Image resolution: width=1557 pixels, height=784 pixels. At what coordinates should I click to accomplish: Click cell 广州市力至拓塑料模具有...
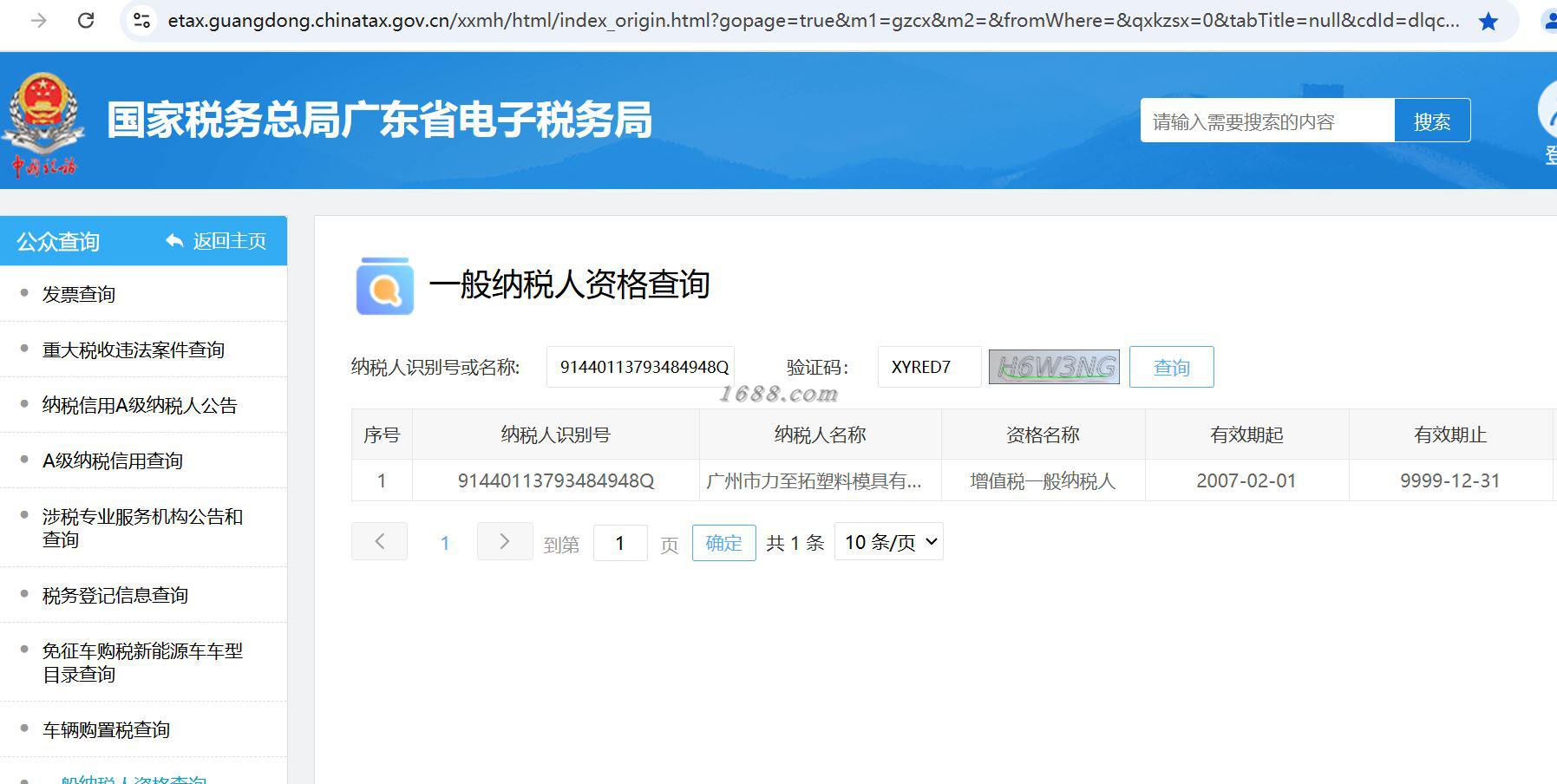[x=820, y=480]
